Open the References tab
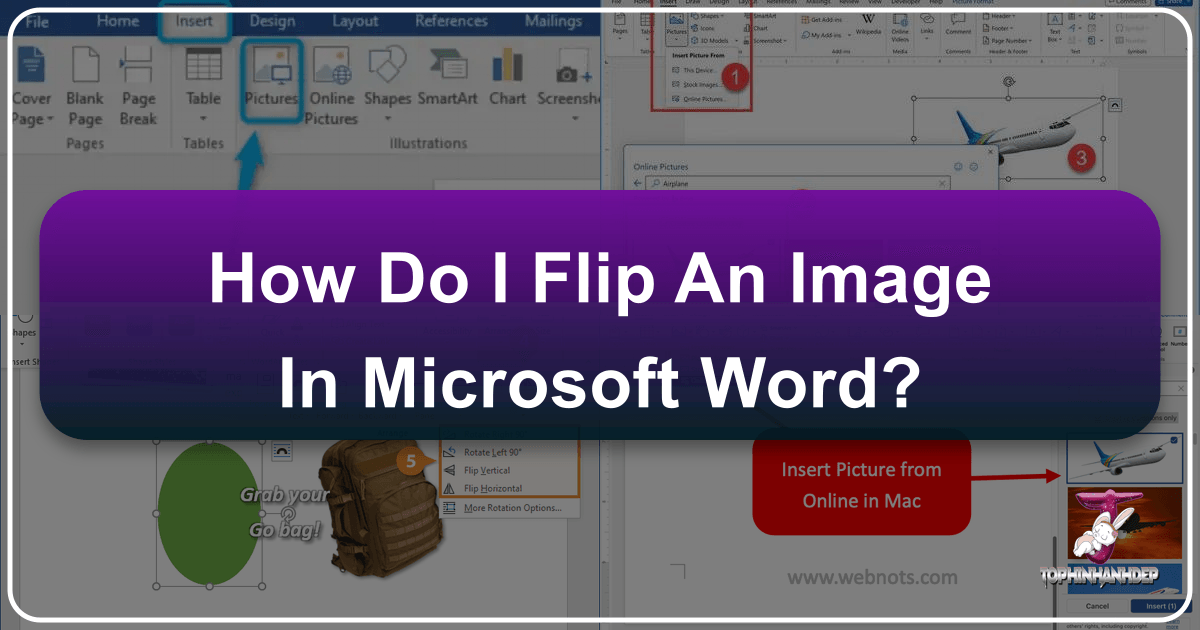The image size is (1200, 630). (451, 20)
